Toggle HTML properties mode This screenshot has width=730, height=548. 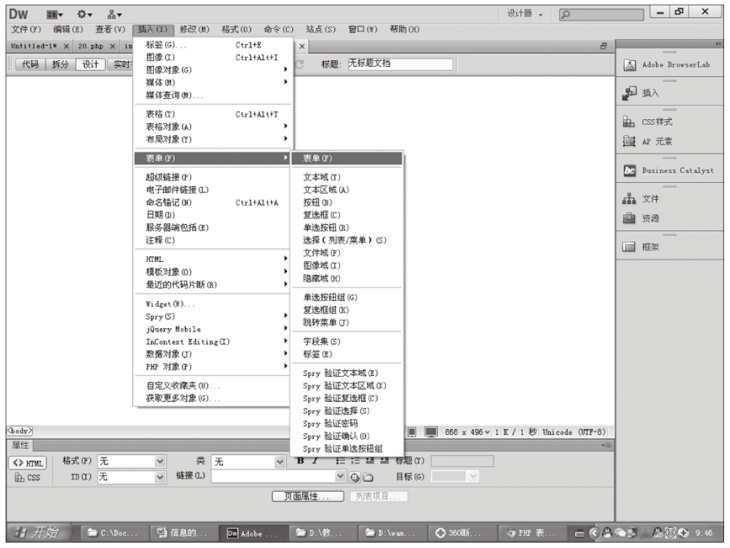(27, 463)
